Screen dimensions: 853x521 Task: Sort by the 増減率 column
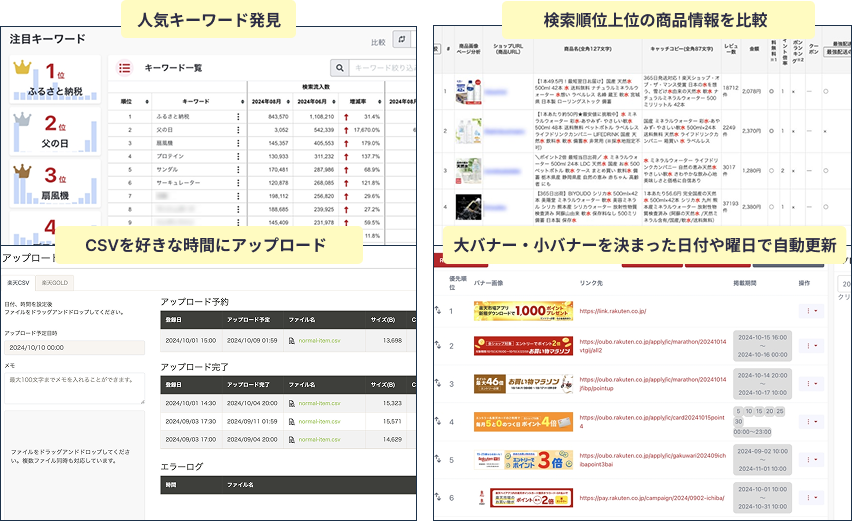pyautogui.click(x=380, y=102)
